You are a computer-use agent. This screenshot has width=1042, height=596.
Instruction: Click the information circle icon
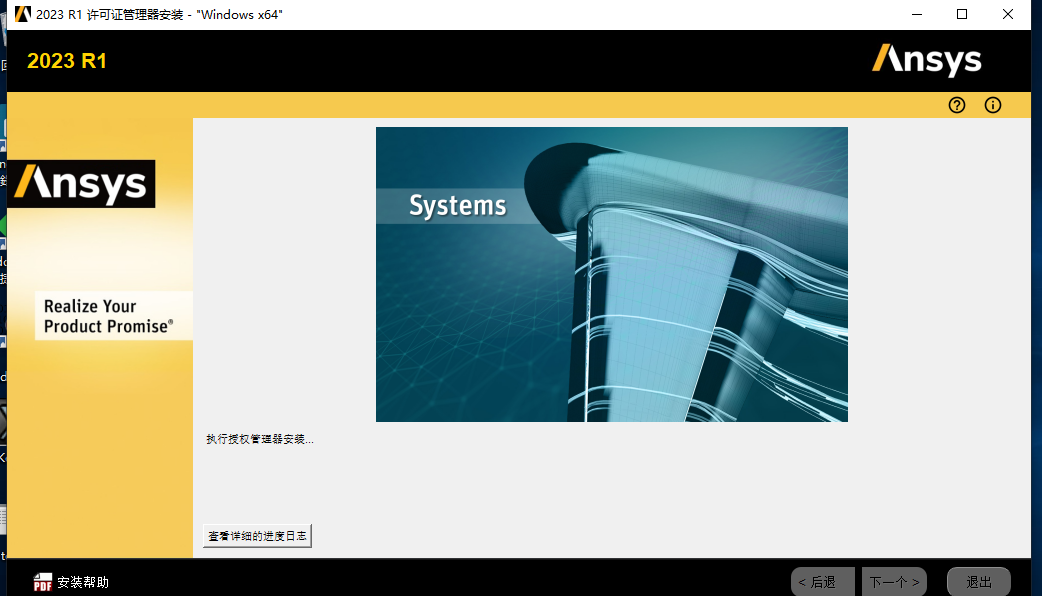point(992,105)
